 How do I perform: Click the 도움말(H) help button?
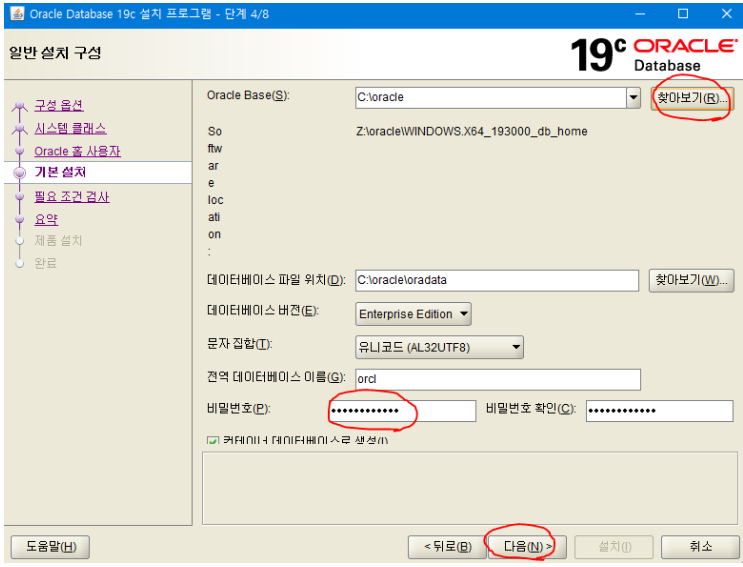[x=50, y=547]
